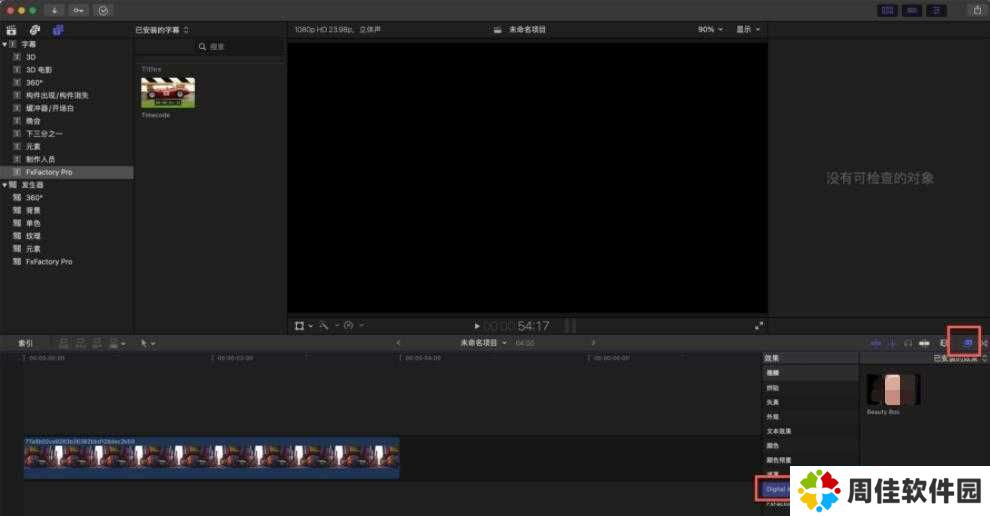
Task: Toggle the inspector panel share icon top right
Action: pos(976,9)
